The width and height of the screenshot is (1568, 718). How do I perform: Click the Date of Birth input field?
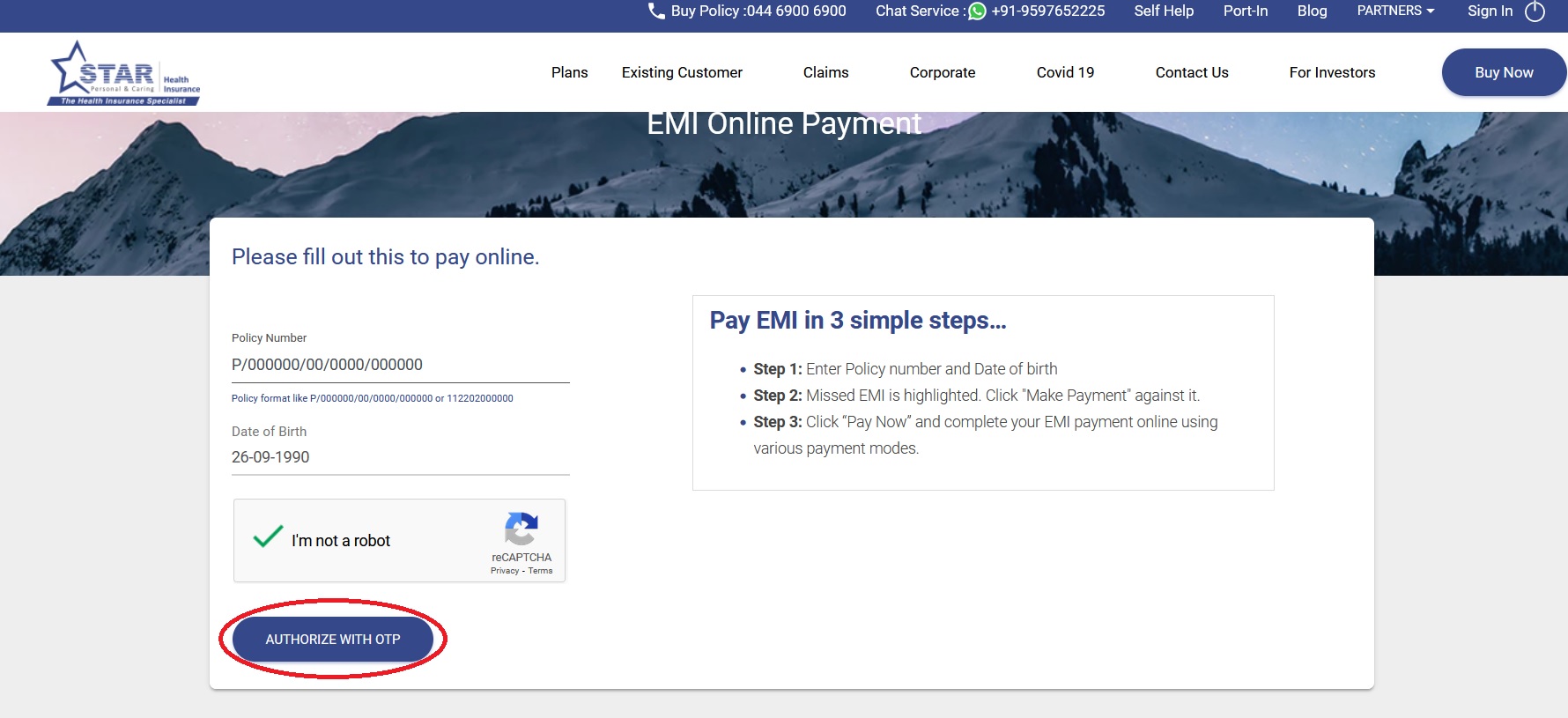(400, 457)
